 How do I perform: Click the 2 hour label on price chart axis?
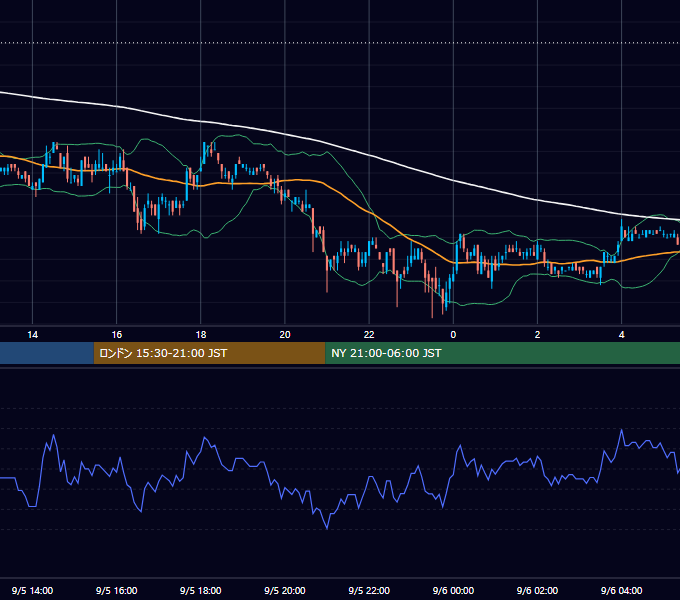[537, 335]
